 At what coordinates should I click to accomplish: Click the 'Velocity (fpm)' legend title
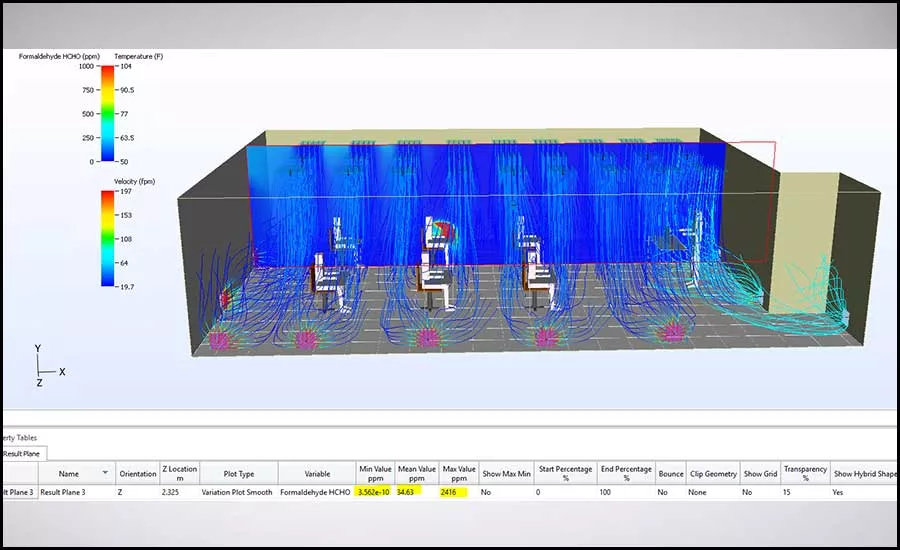(134, 181)
